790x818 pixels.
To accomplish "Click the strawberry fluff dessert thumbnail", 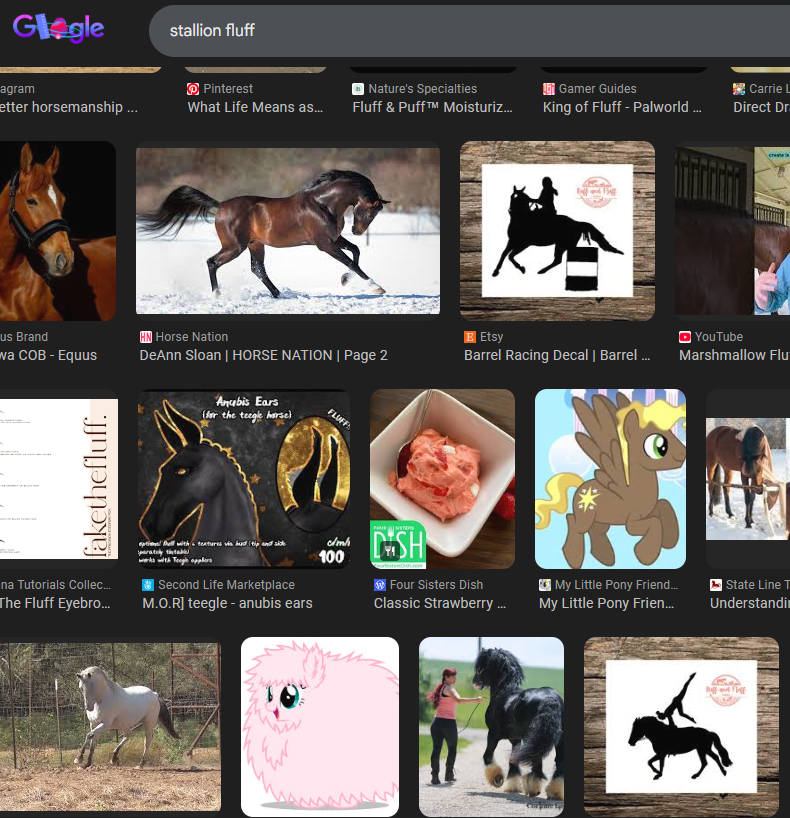I will coord(442,479).
